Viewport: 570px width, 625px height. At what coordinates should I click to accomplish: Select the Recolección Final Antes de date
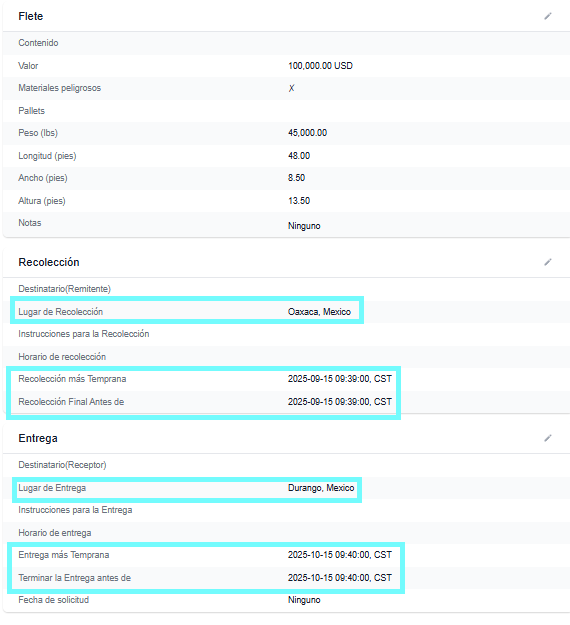(x=340, y=401)
